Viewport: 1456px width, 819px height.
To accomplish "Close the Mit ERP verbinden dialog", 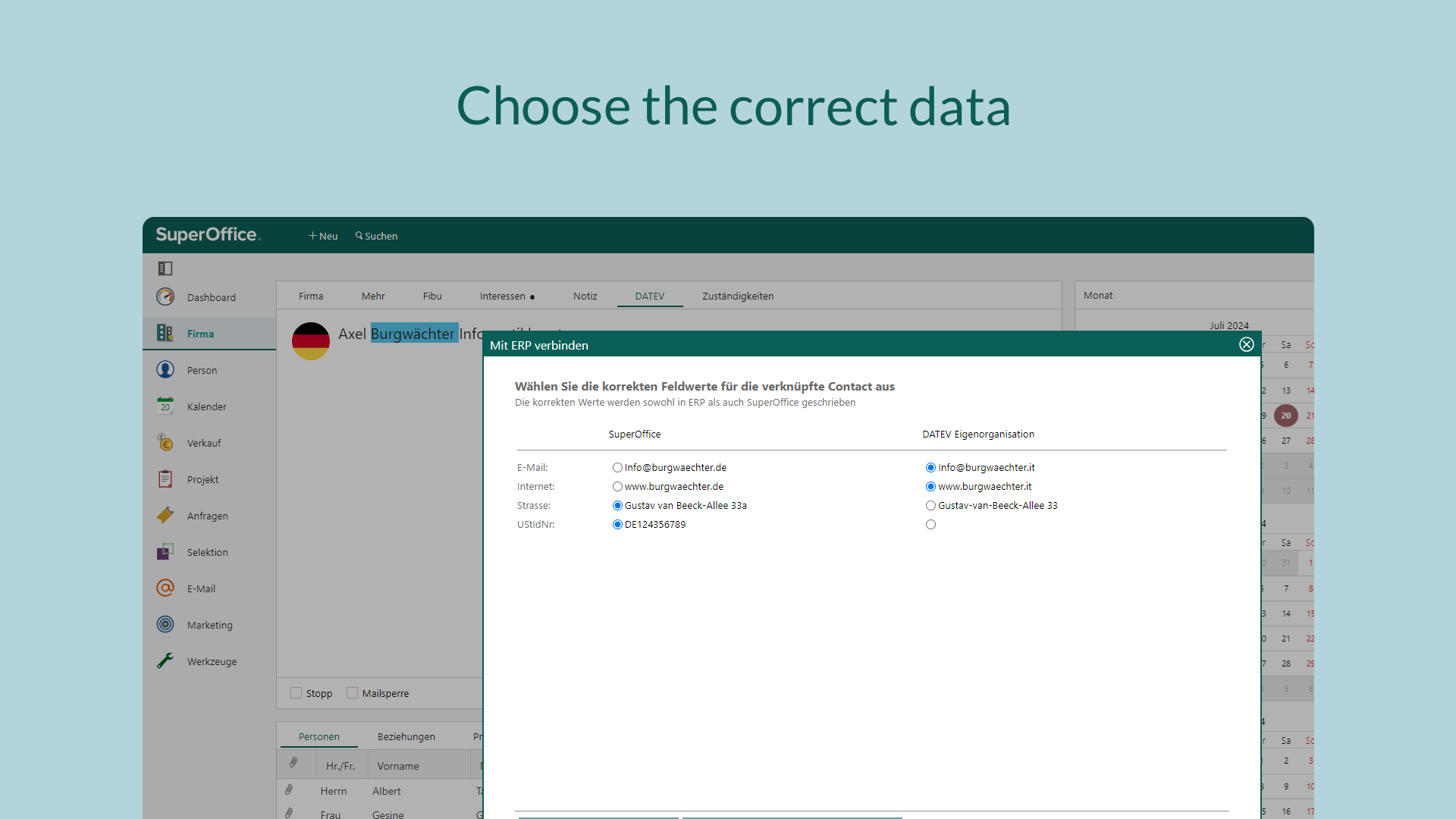I will (1247, 344).
